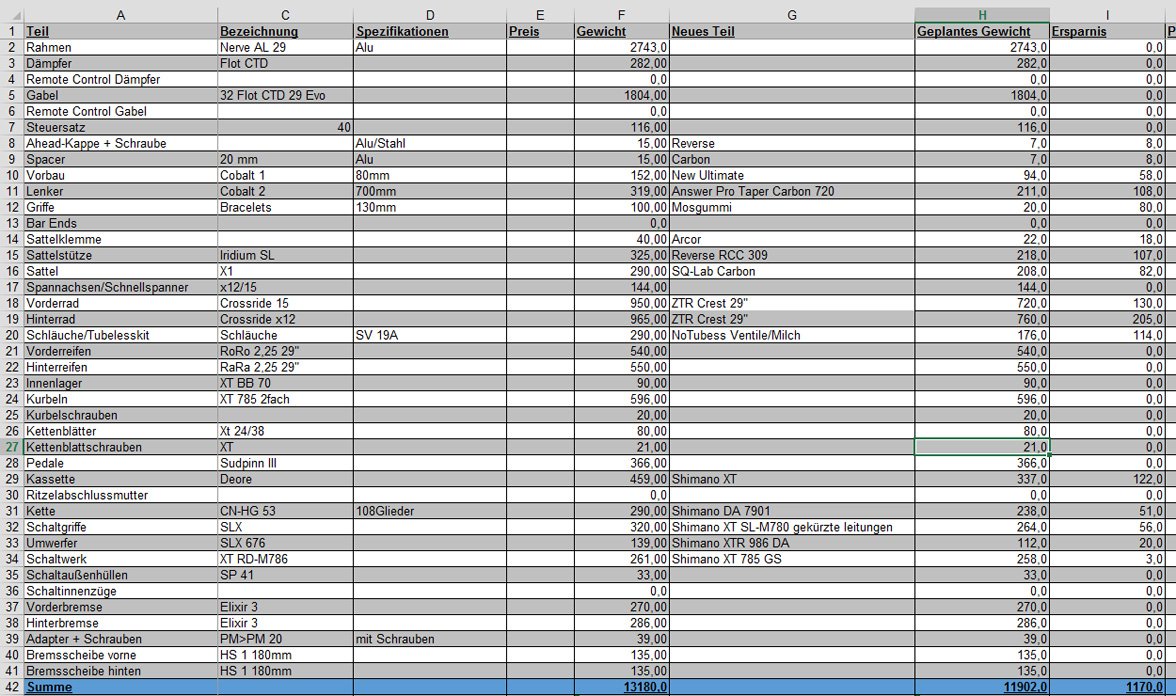Viewport: 1176px width, 696px height.
Task: Select the "RaRa 2,25 29" cell
Action: tap(285, 368)
